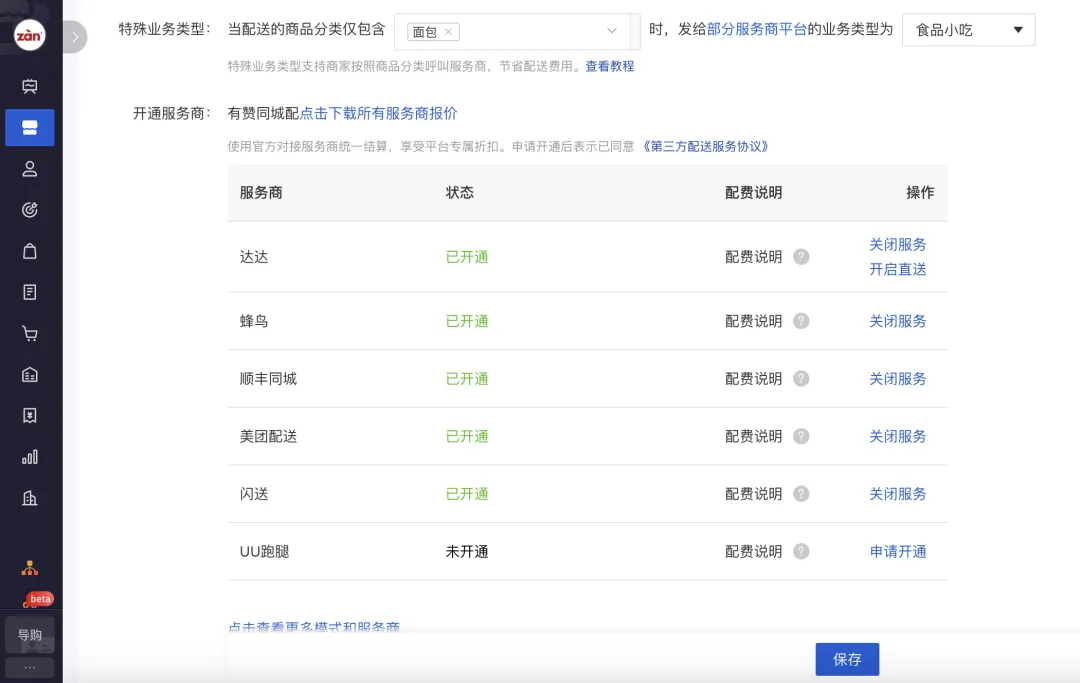This screenshot has height=683, width=1080.
Task: Click the help icon in 达达 row
Action: tap(801, 257)
